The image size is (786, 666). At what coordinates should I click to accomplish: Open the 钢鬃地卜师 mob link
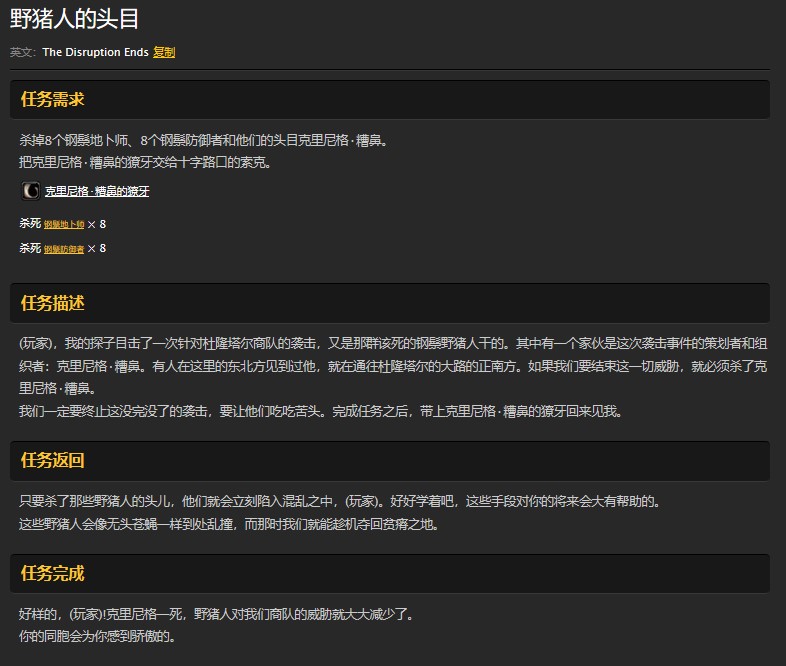point(64,225)
